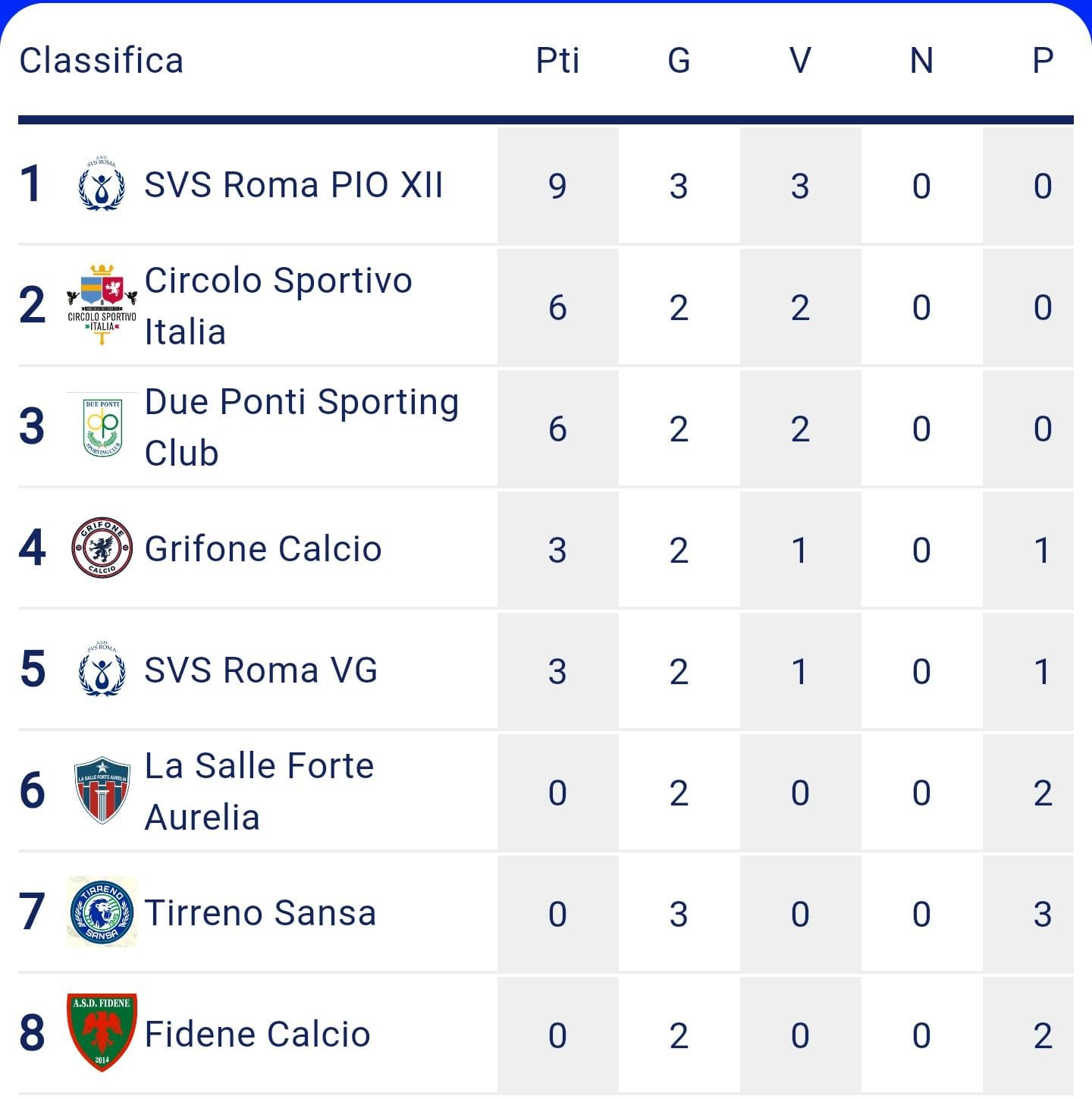
Task: Click Due Ponti Sporting Club team name
Action: (x=302, y=427)
